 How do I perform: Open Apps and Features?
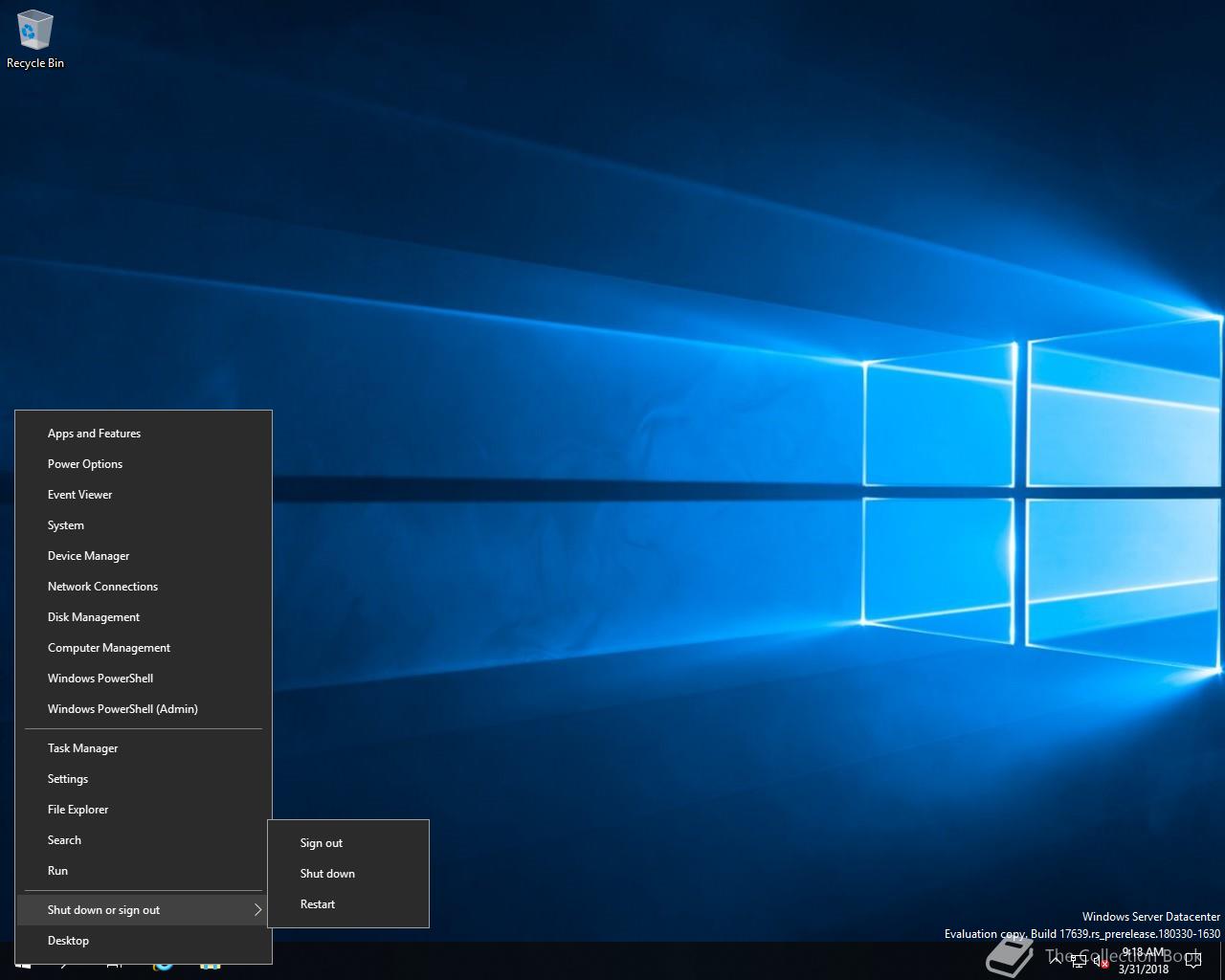coord(144,434)
